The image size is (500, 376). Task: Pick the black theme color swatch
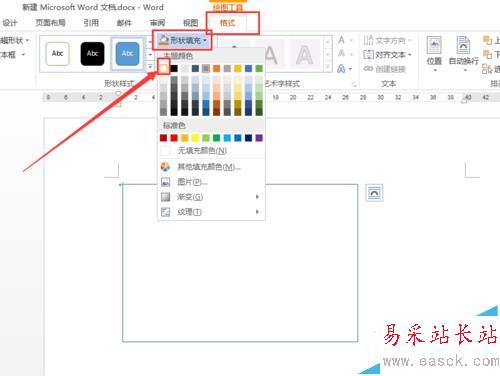174,68
